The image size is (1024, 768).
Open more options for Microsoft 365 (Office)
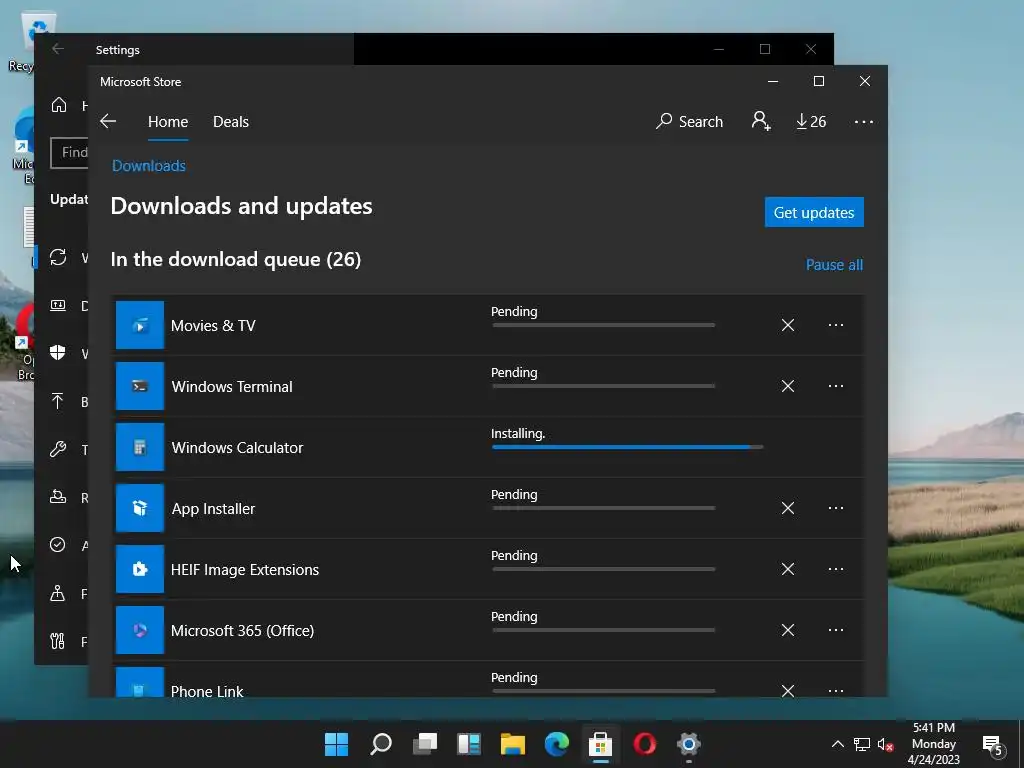pyautogui.click(x=836, y=630)
